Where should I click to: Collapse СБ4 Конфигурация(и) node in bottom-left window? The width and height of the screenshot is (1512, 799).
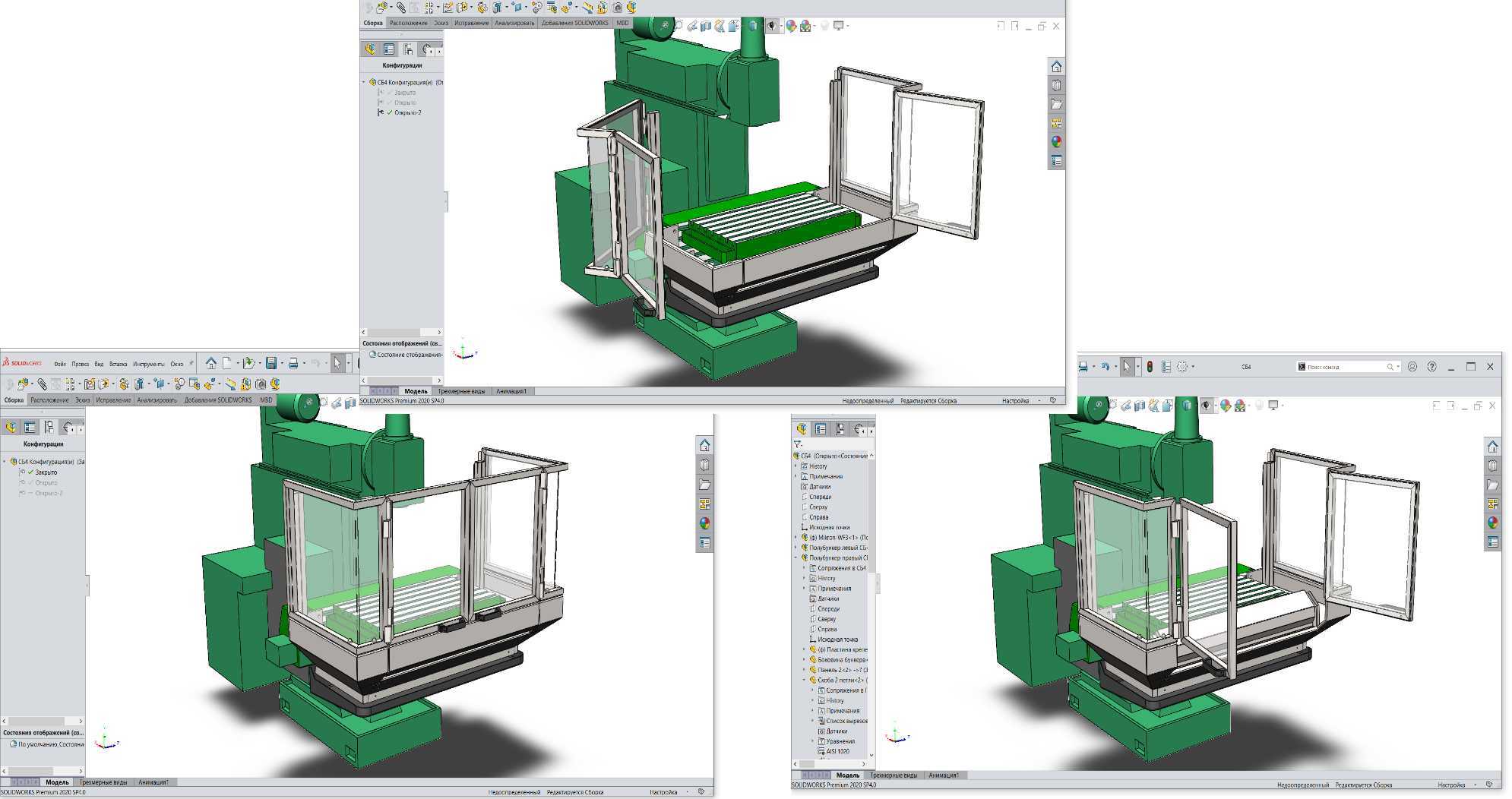point(5,462)
